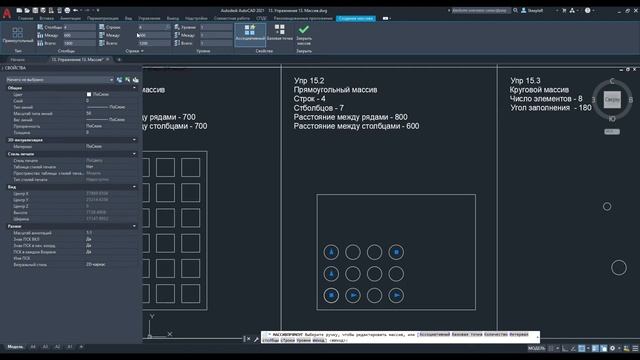
Task: Choose the Базовая точка ribbon tool
Action: [280, 33]
